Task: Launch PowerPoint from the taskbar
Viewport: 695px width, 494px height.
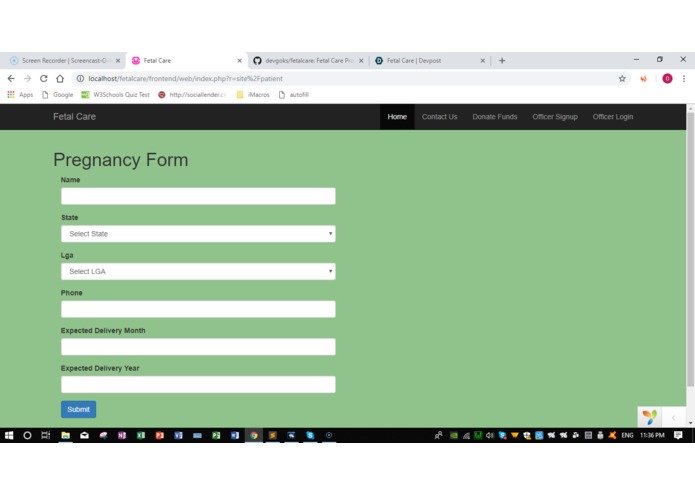Action: coord(160,436)
